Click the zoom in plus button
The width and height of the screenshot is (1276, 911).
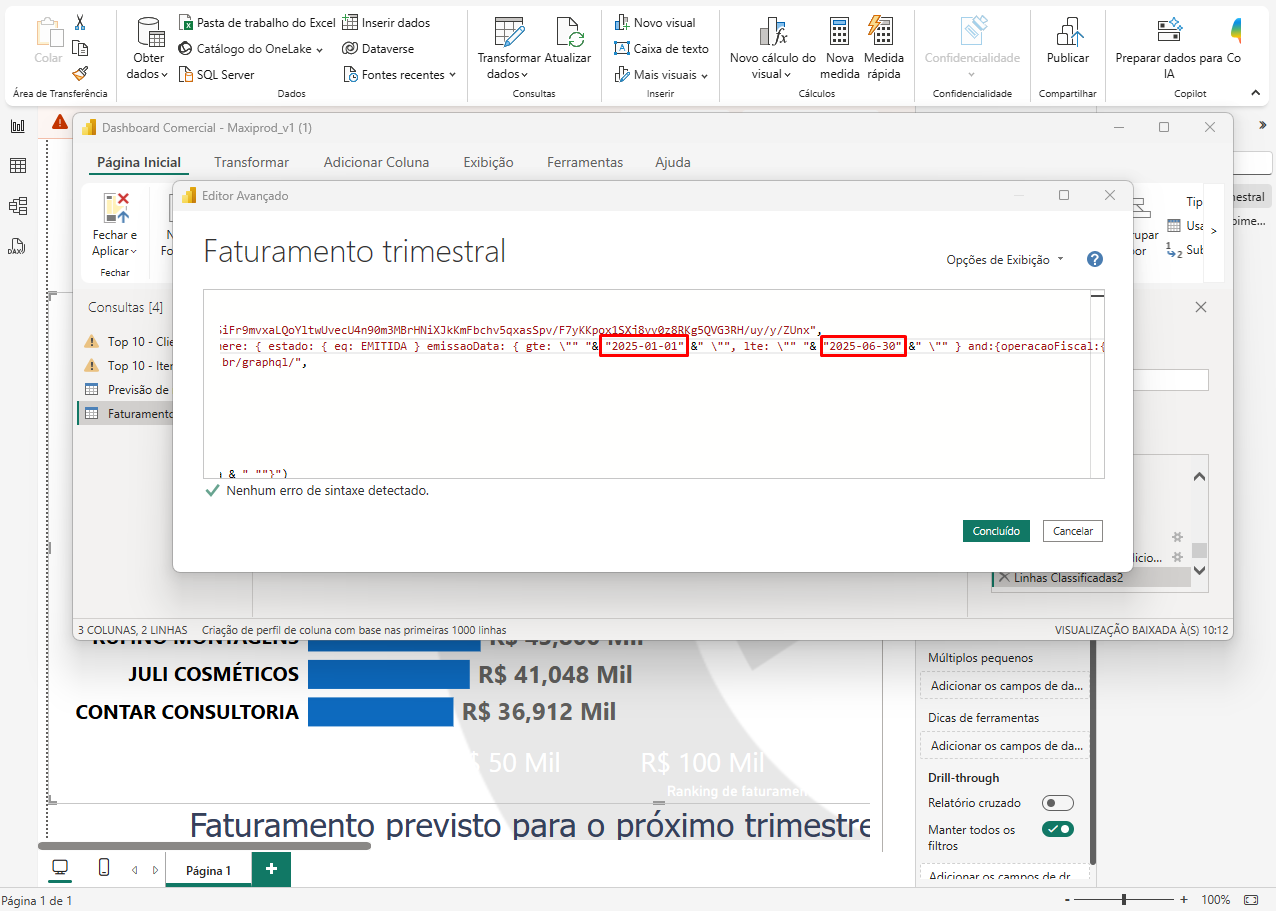click(1184, 899)
